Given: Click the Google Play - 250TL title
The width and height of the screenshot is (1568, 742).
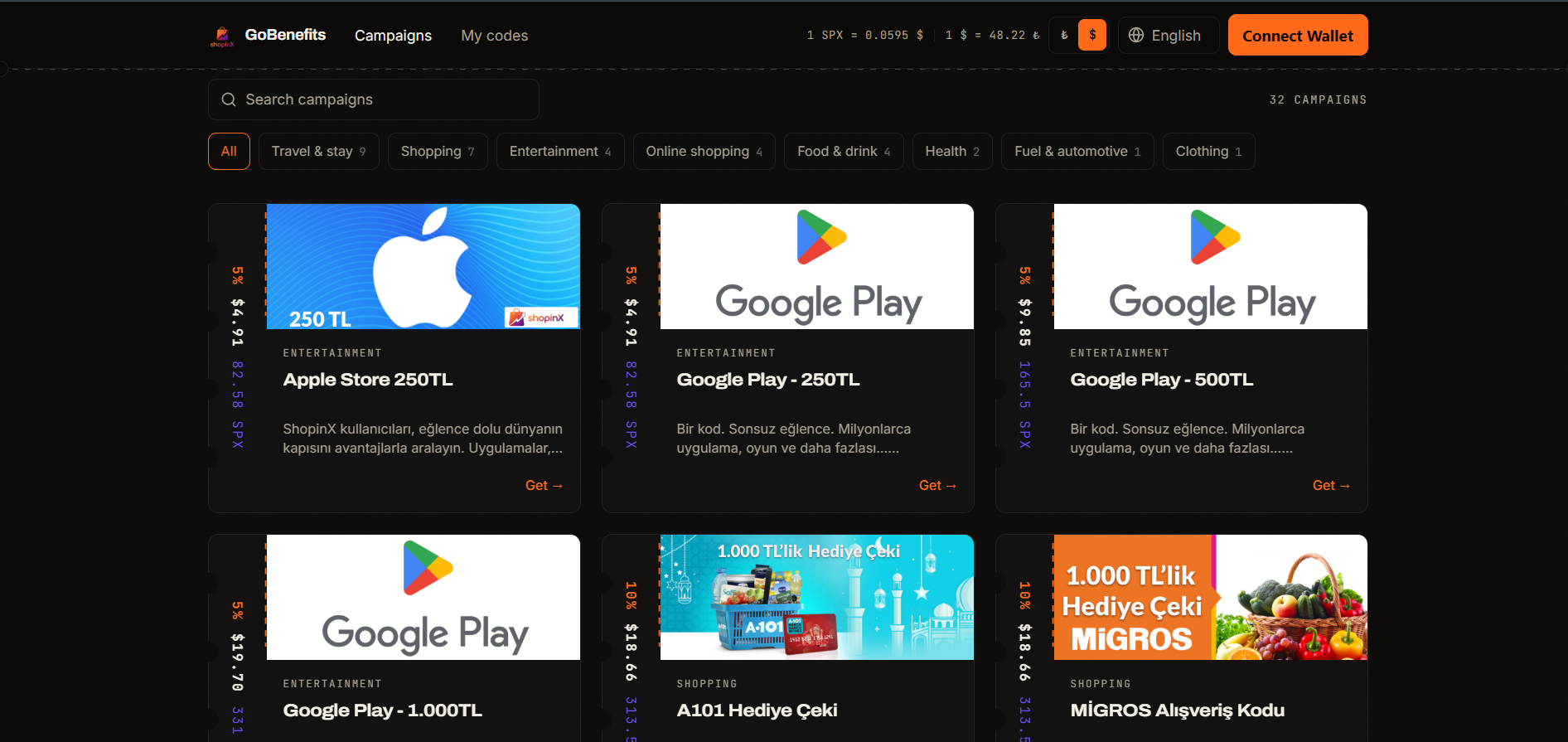Looking at the screenshot, I should pos(768,380).
